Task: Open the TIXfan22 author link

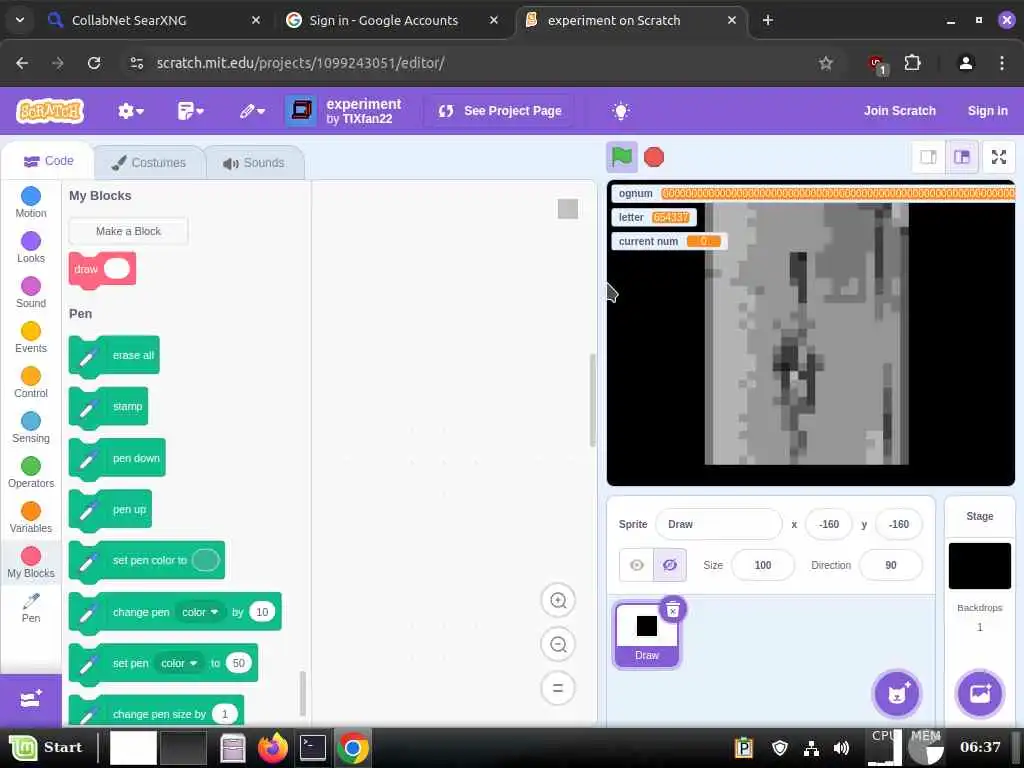Action: click(x=367, y=119)
